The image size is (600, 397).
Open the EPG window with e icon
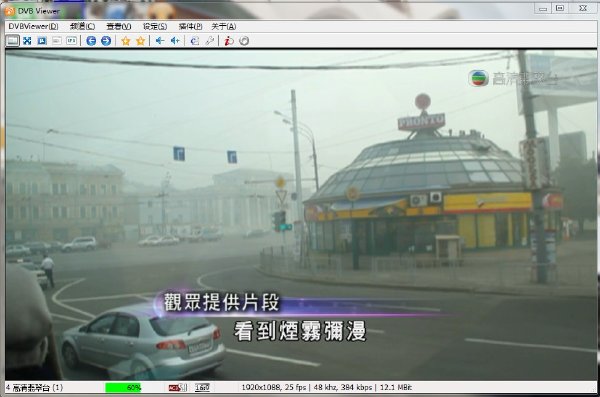(x=194, y=41)
